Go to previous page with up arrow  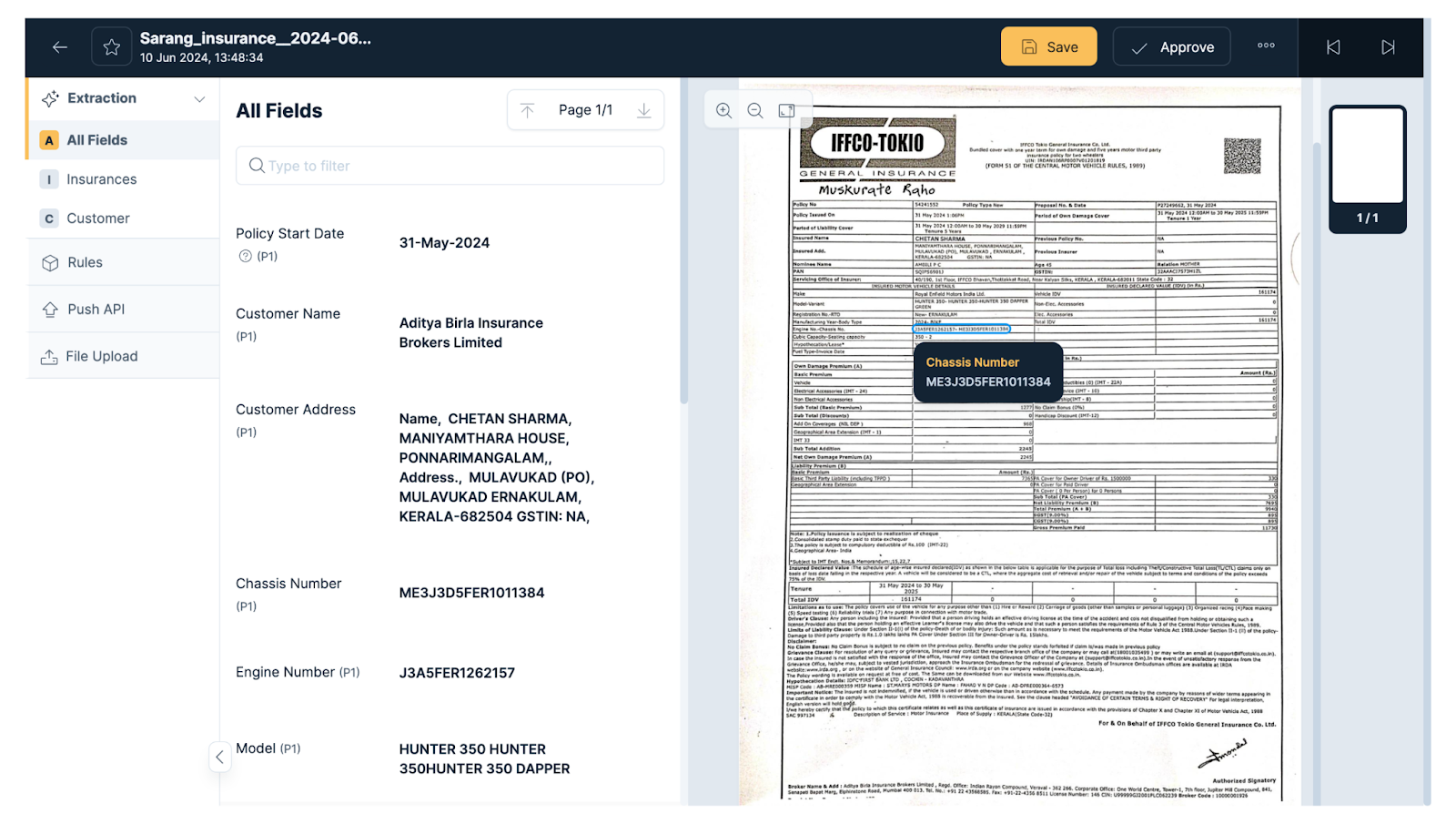point(527,110)
